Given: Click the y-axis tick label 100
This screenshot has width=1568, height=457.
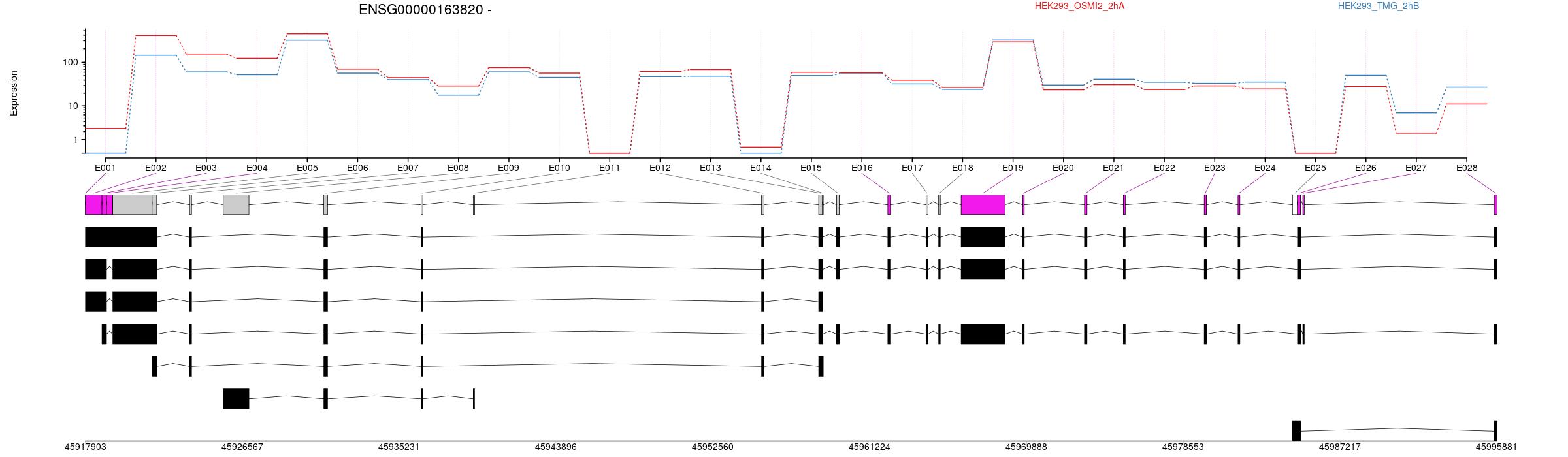Looking at the screenshot, I should point(70,63).
